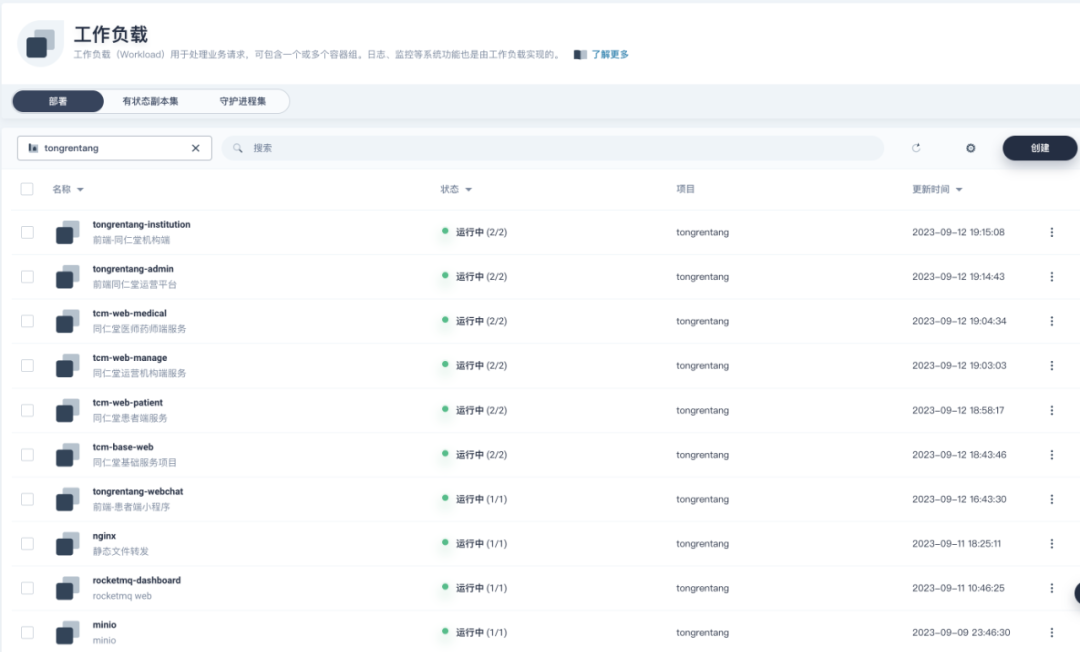
Task: Click the 创建 button
Action: (x=1039, y=148)
